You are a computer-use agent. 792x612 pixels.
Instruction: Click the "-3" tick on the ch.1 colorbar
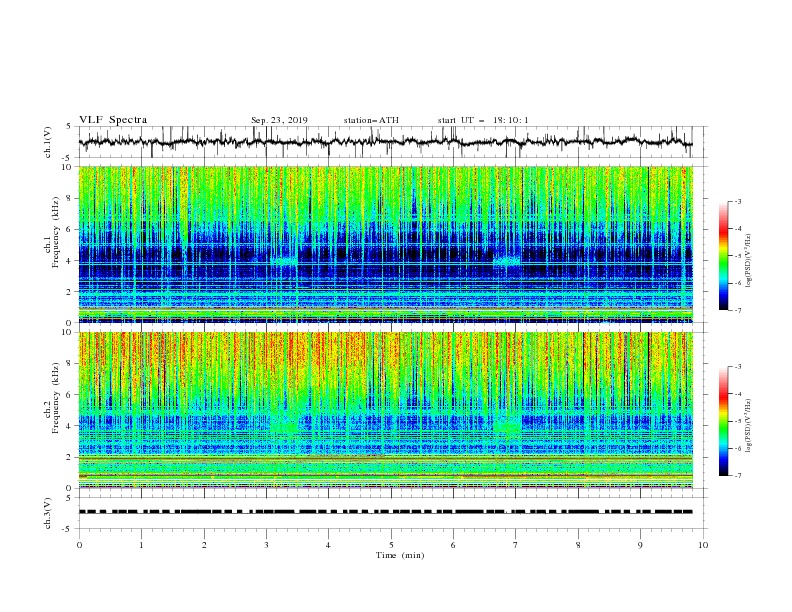(737, 201)
